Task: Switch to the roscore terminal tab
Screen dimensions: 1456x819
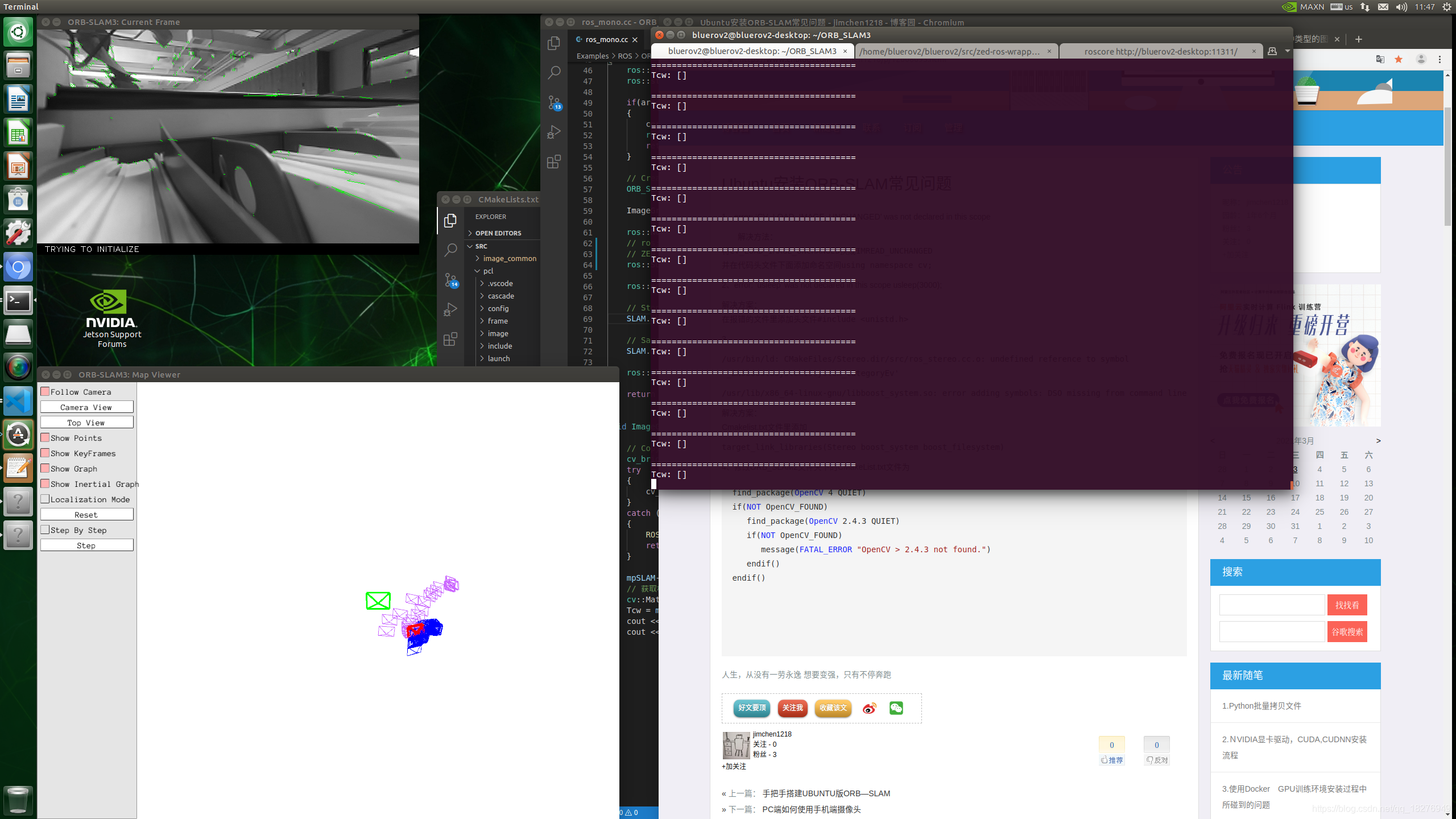Action: tap(1160, 51)
